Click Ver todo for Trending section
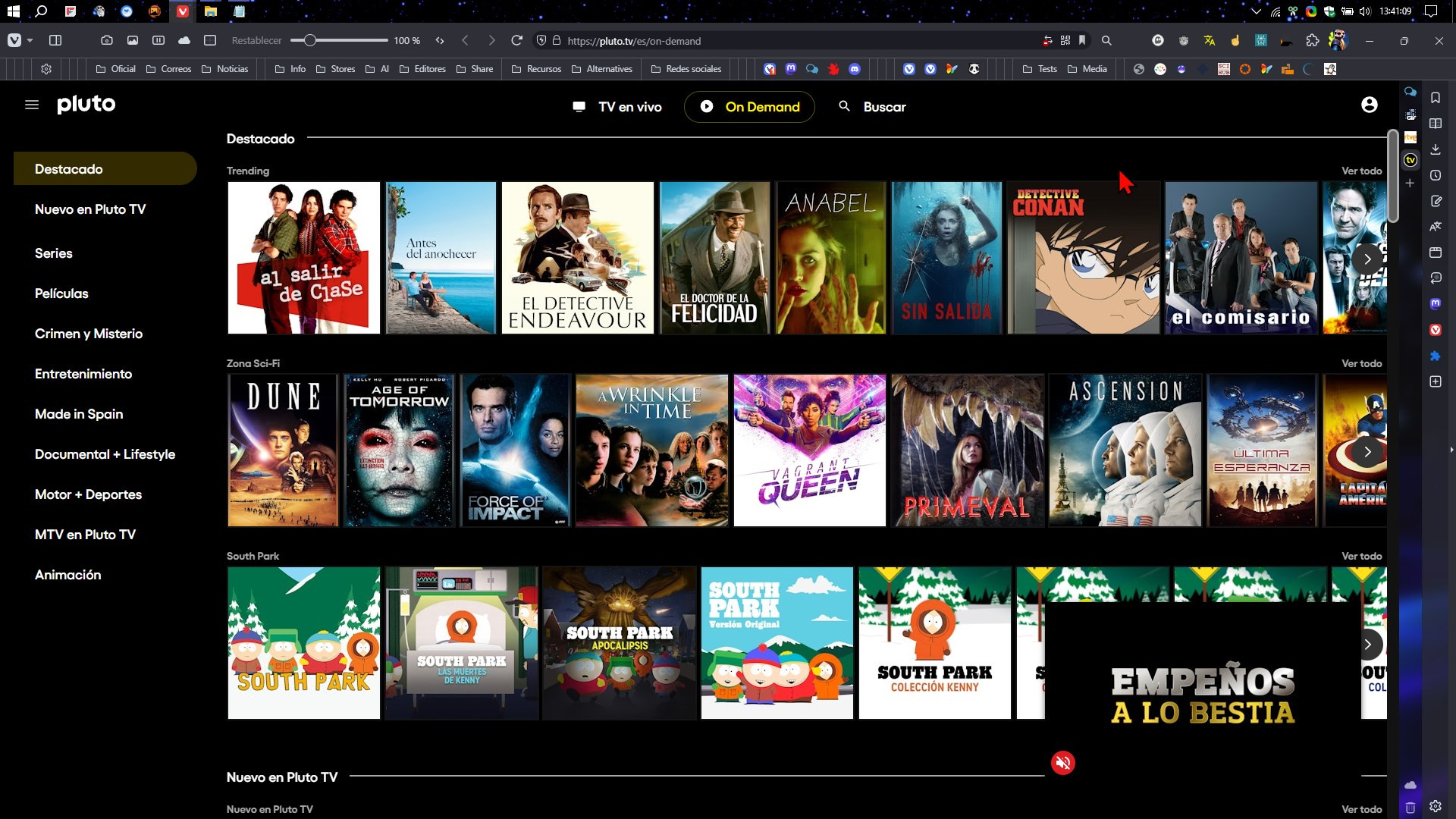 click(1361, 170)
